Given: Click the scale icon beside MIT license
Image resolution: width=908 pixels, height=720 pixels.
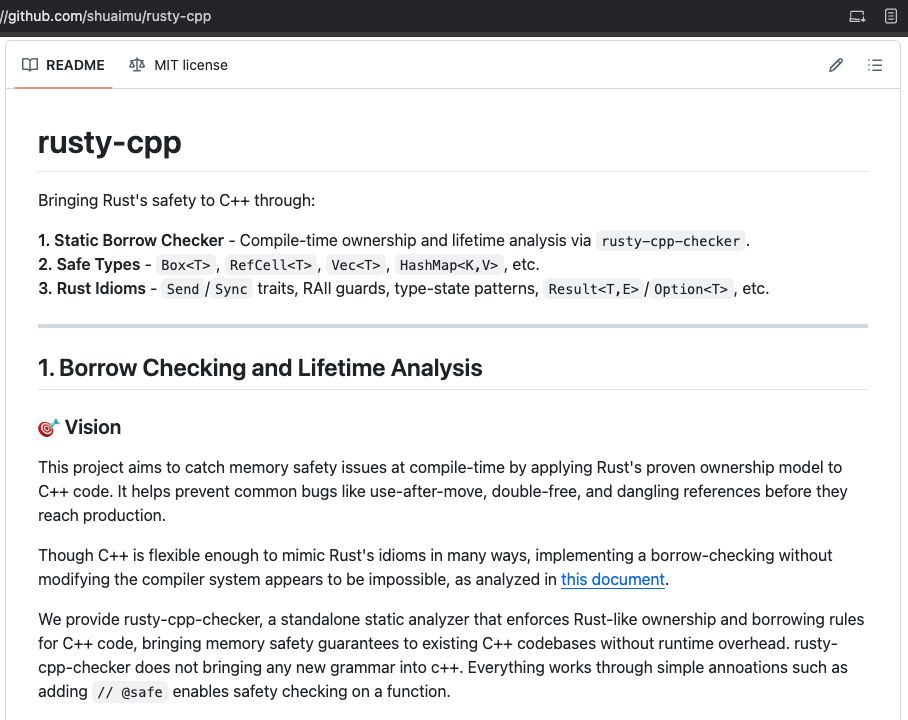Looking at the screenshot, I should click(137, 65).
